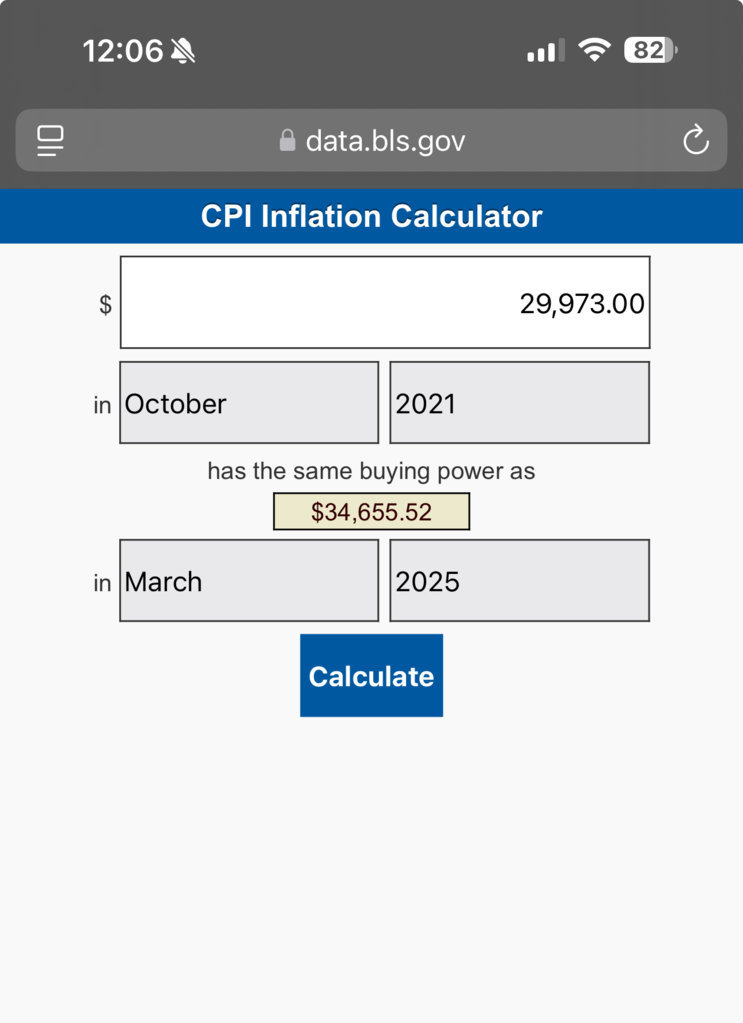Open the page menu icon in address bar

pos(50,140)
